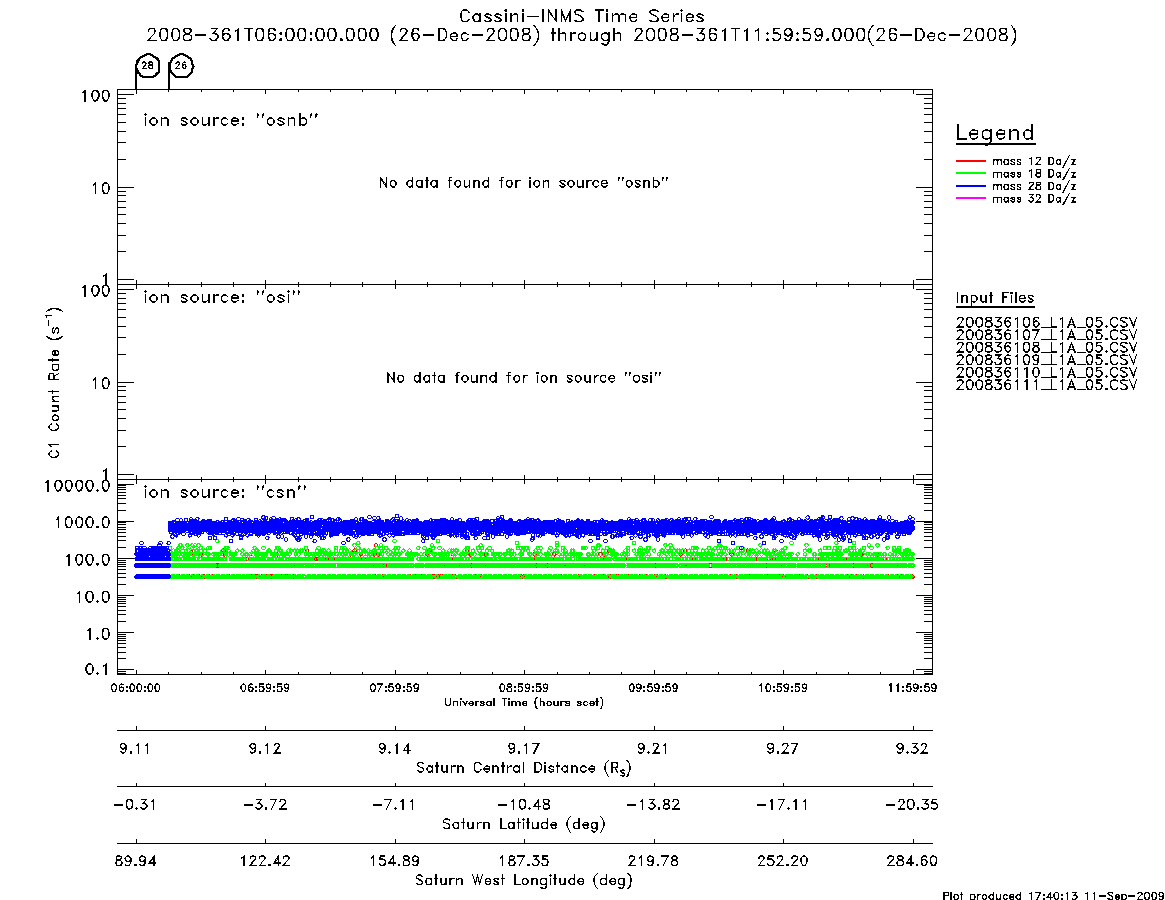The image size is (1165, 900).
Task: Click the longitude value 122.42
Action: click(265, 861)
